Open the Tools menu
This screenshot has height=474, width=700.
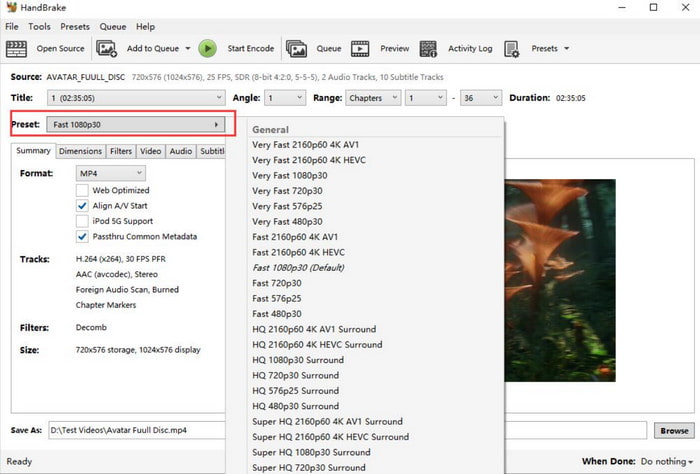(x=39, y=27)
